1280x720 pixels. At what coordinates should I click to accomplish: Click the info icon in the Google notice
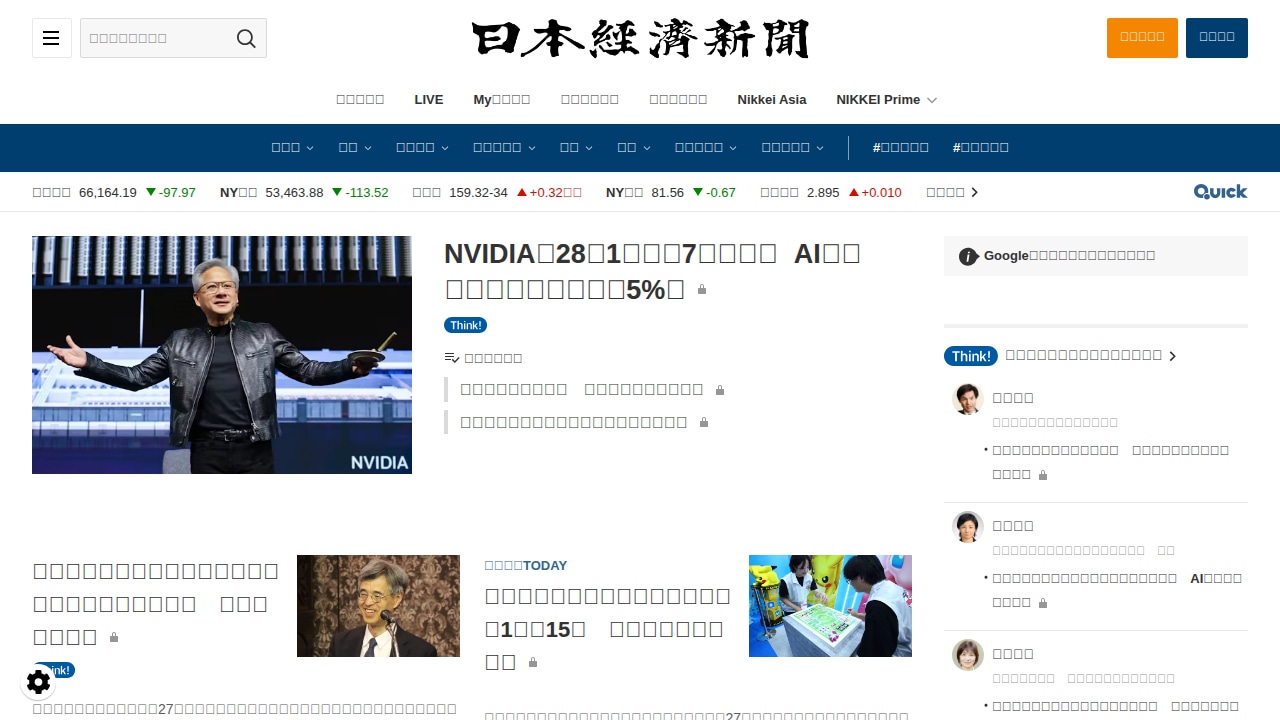point(968,256)
